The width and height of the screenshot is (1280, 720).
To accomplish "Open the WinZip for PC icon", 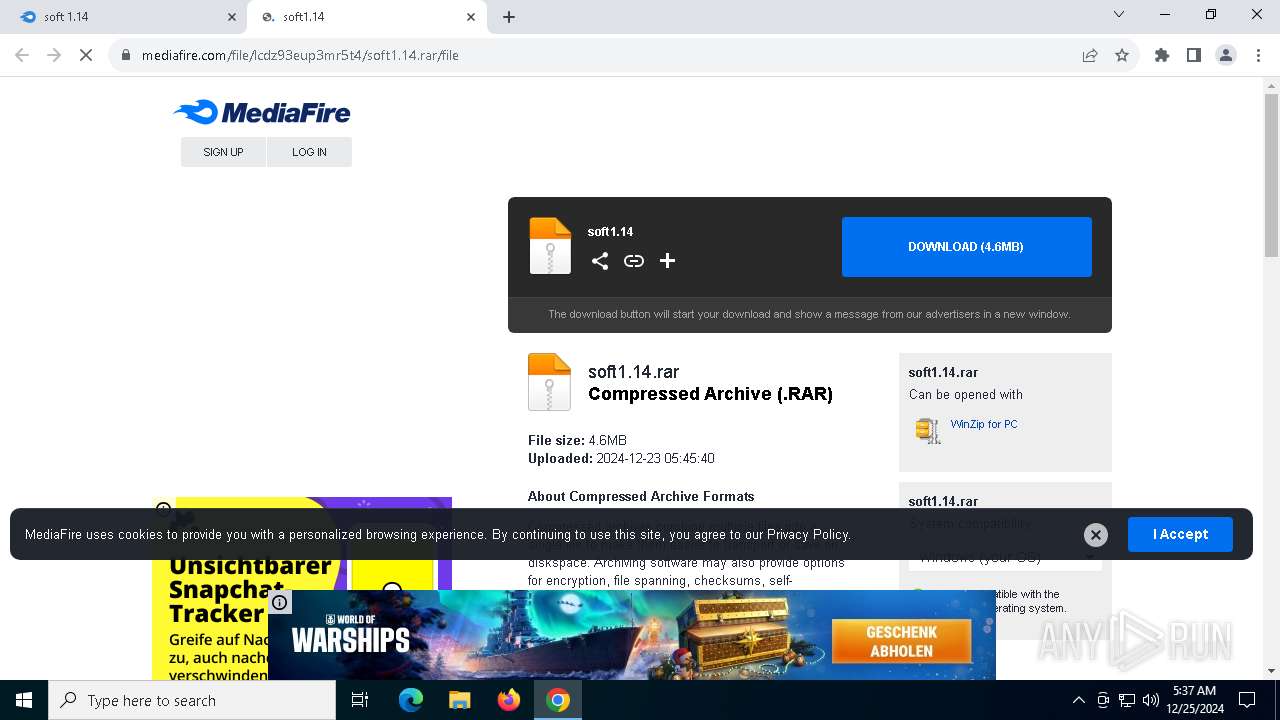I will 928,430.
